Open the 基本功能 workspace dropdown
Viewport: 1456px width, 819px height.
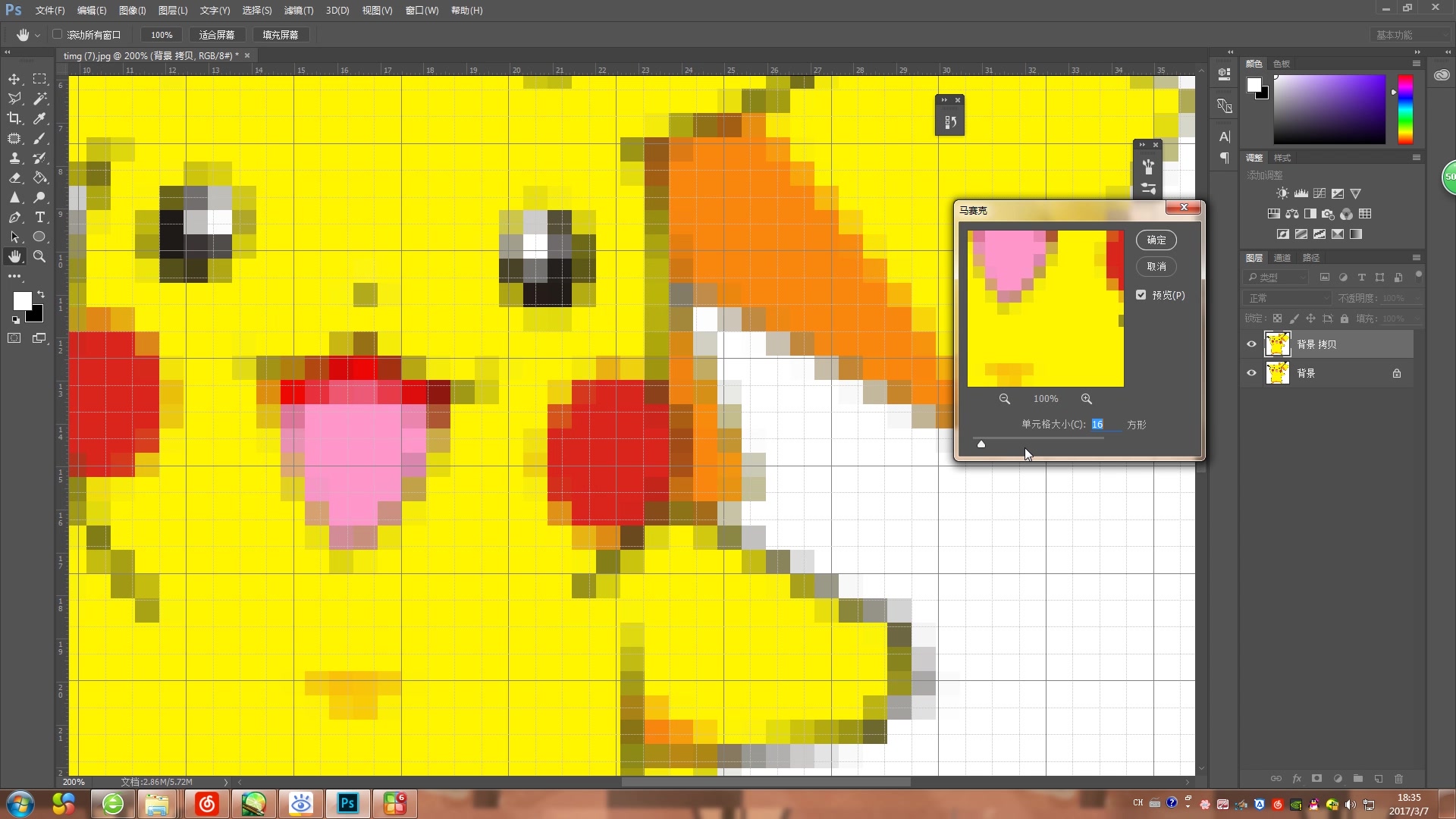tap(1410, 35)
